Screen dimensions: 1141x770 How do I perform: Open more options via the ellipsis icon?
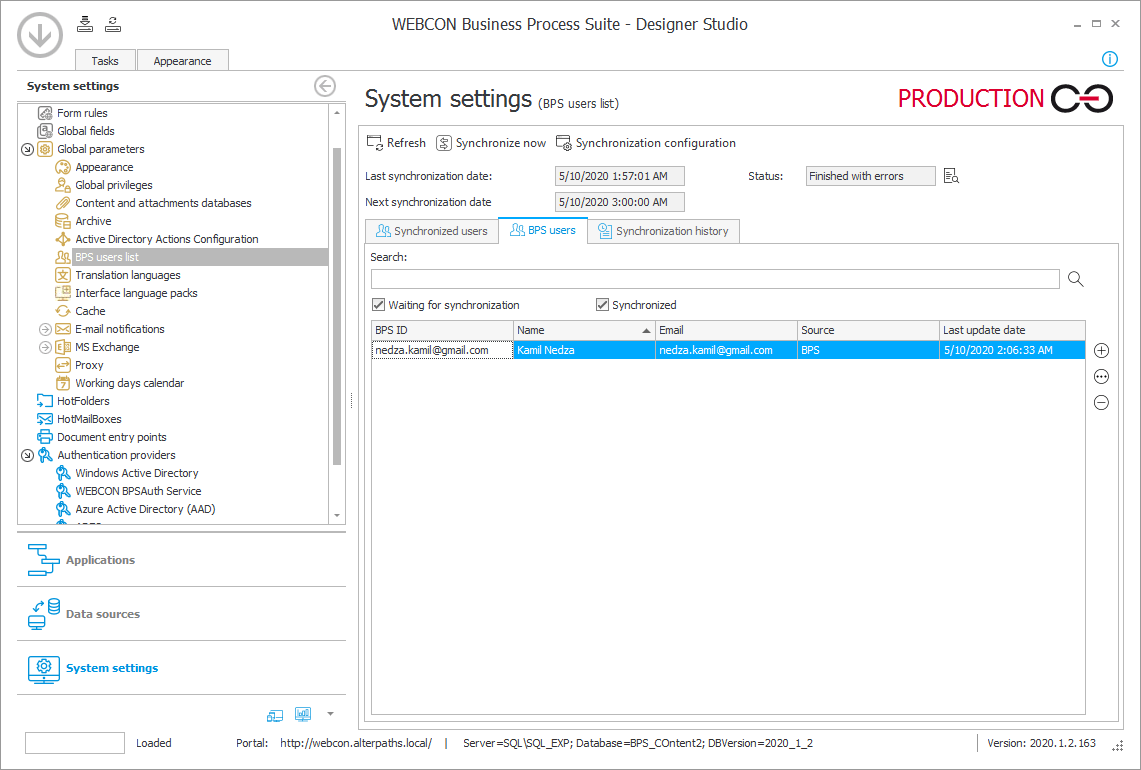tap(1100, 376)
